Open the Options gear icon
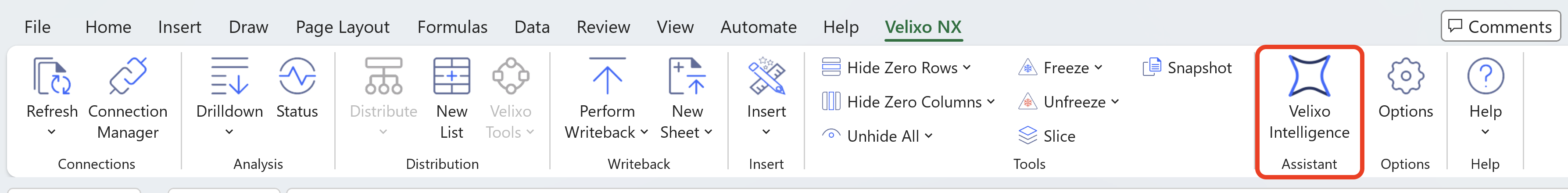This screenshot has width=1568, height=193. (1406, 77)
